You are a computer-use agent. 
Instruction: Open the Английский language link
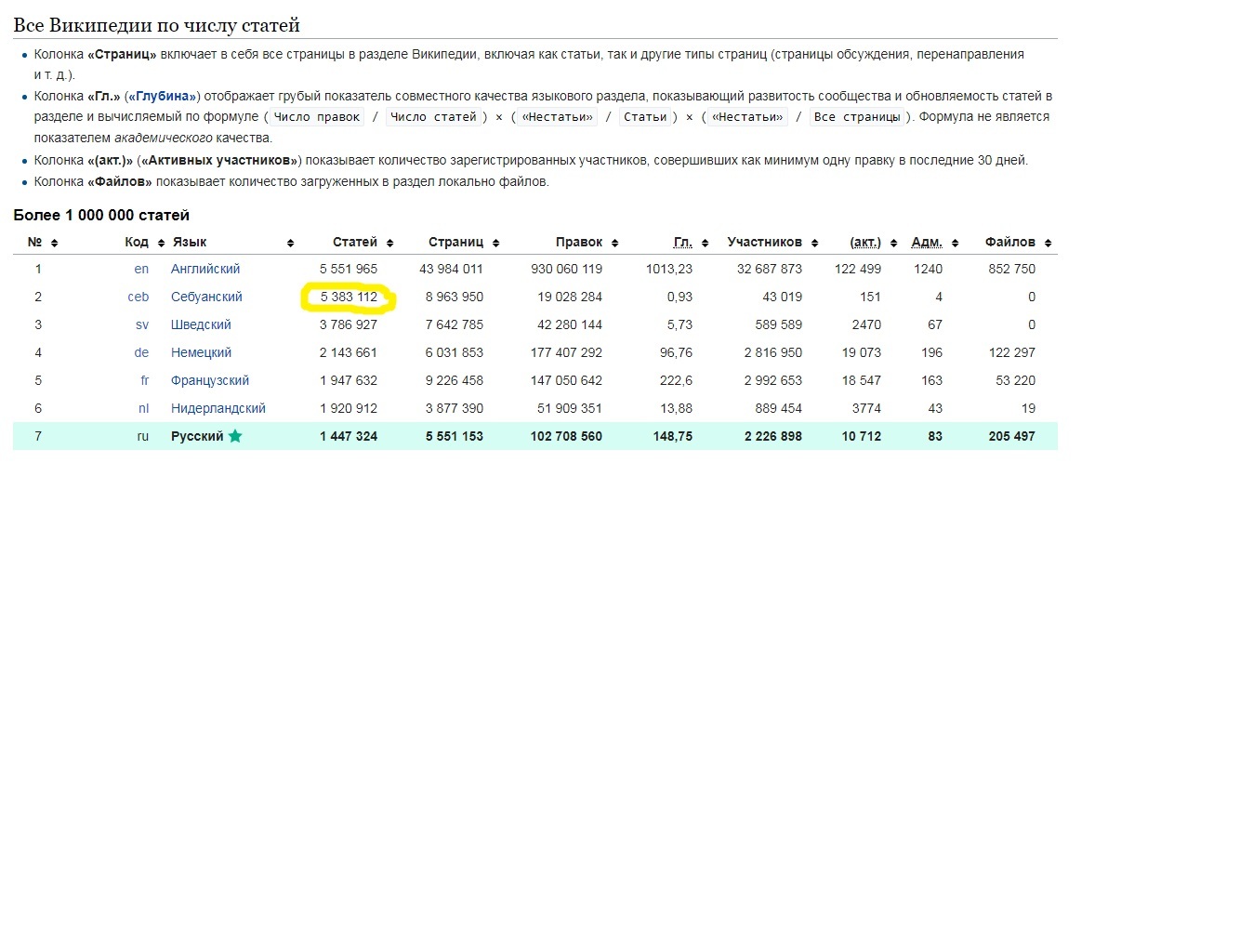(205, 269)
